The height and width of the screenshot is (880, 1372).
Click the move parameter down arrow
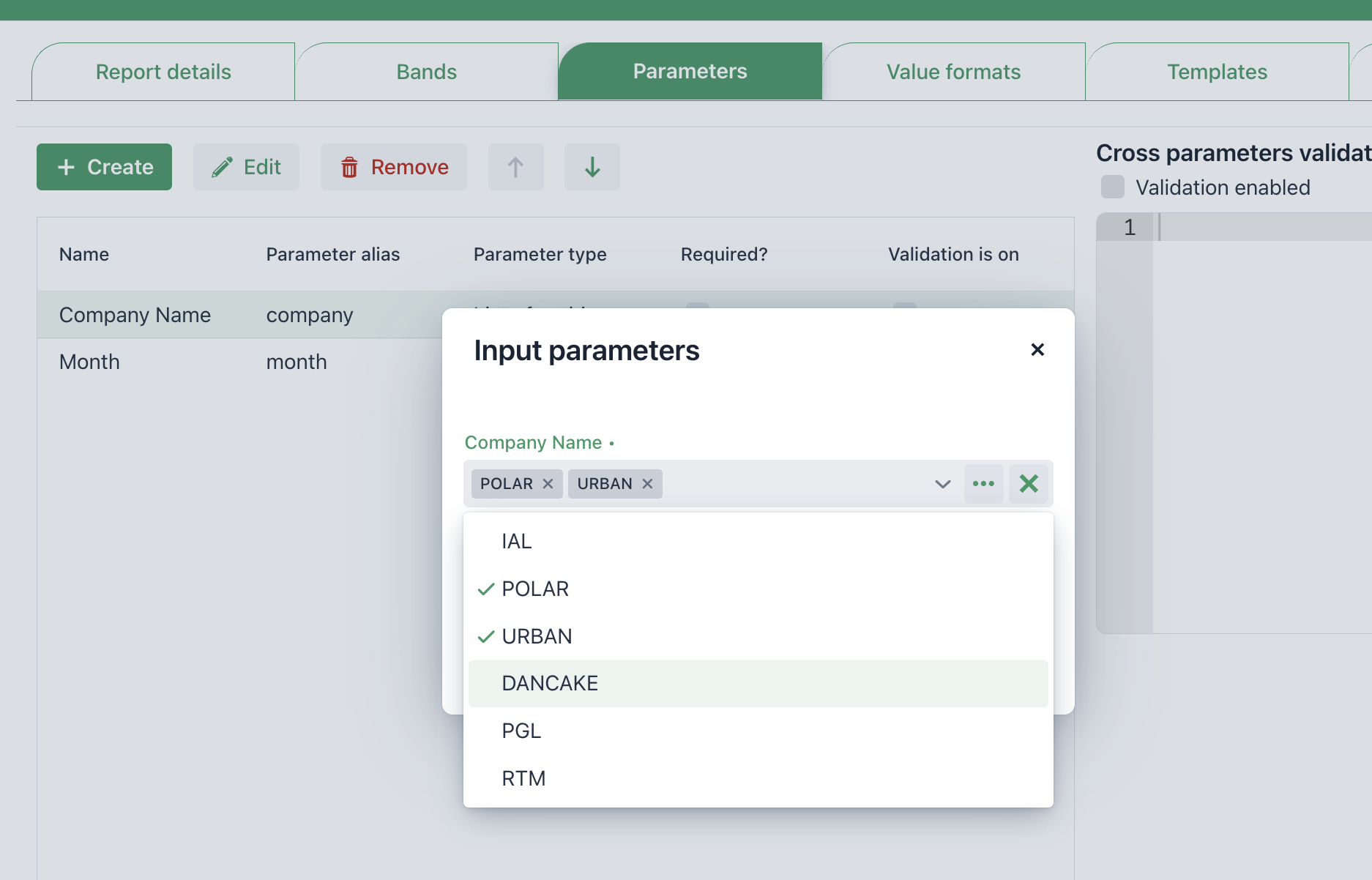click(592, 167)
